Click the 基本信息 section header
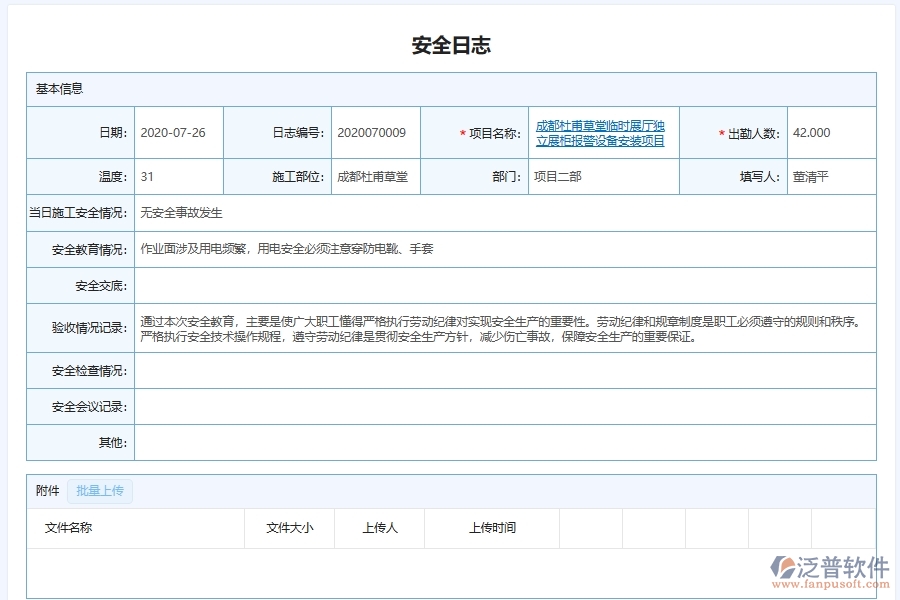The height and width of the screenshot is (600, 900). [x=55, y=88]
